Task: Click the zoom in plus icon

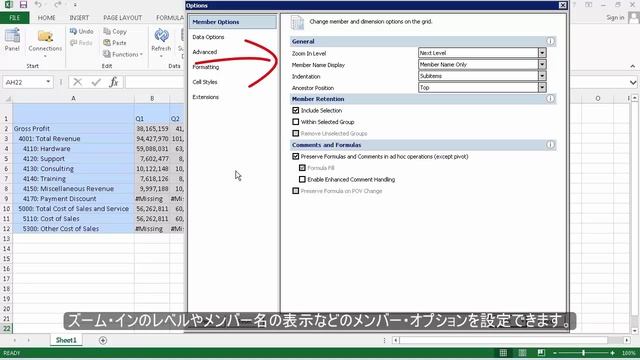Action: pos(612,353)
